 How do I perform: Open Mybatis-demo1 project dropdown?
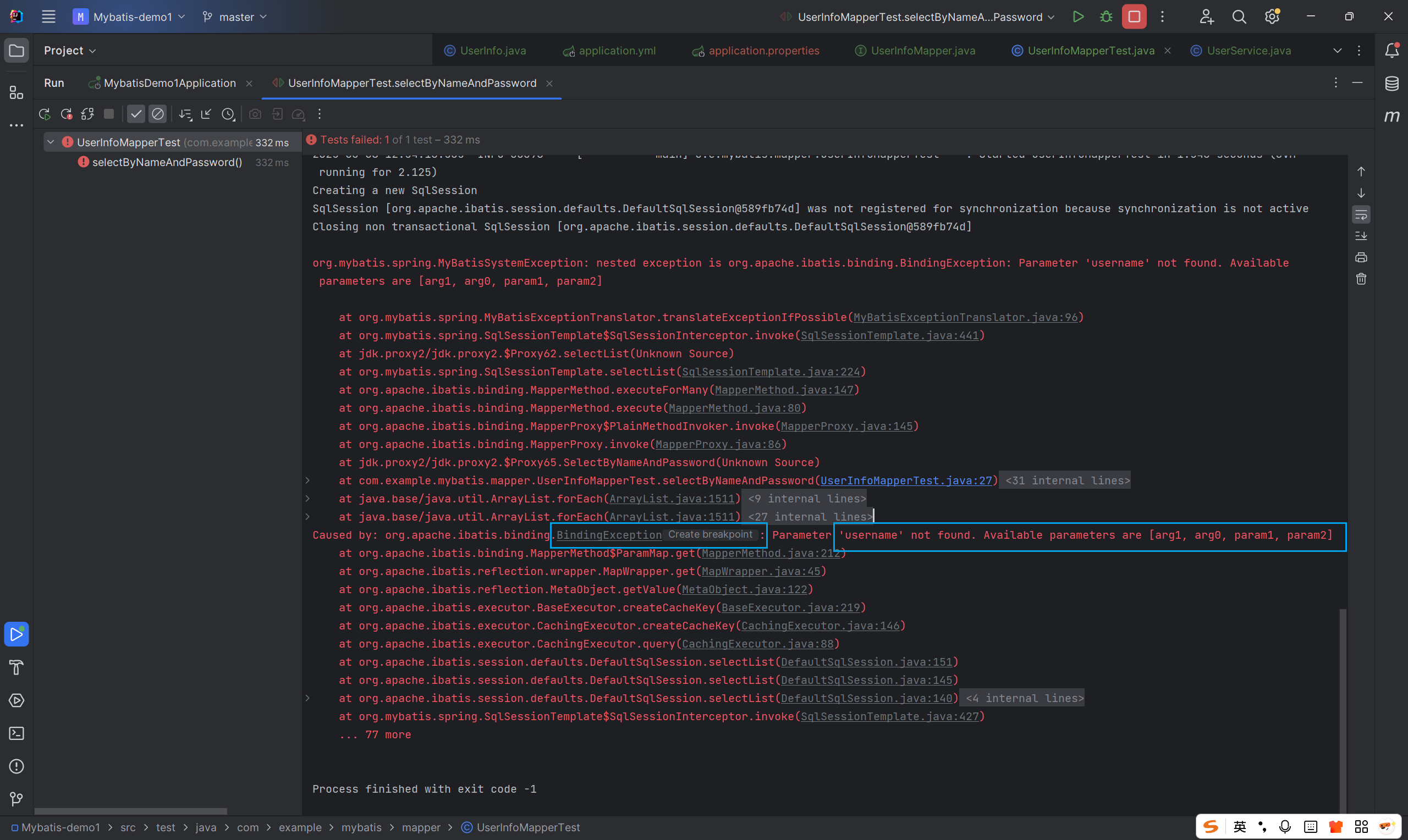coord(130,17)
